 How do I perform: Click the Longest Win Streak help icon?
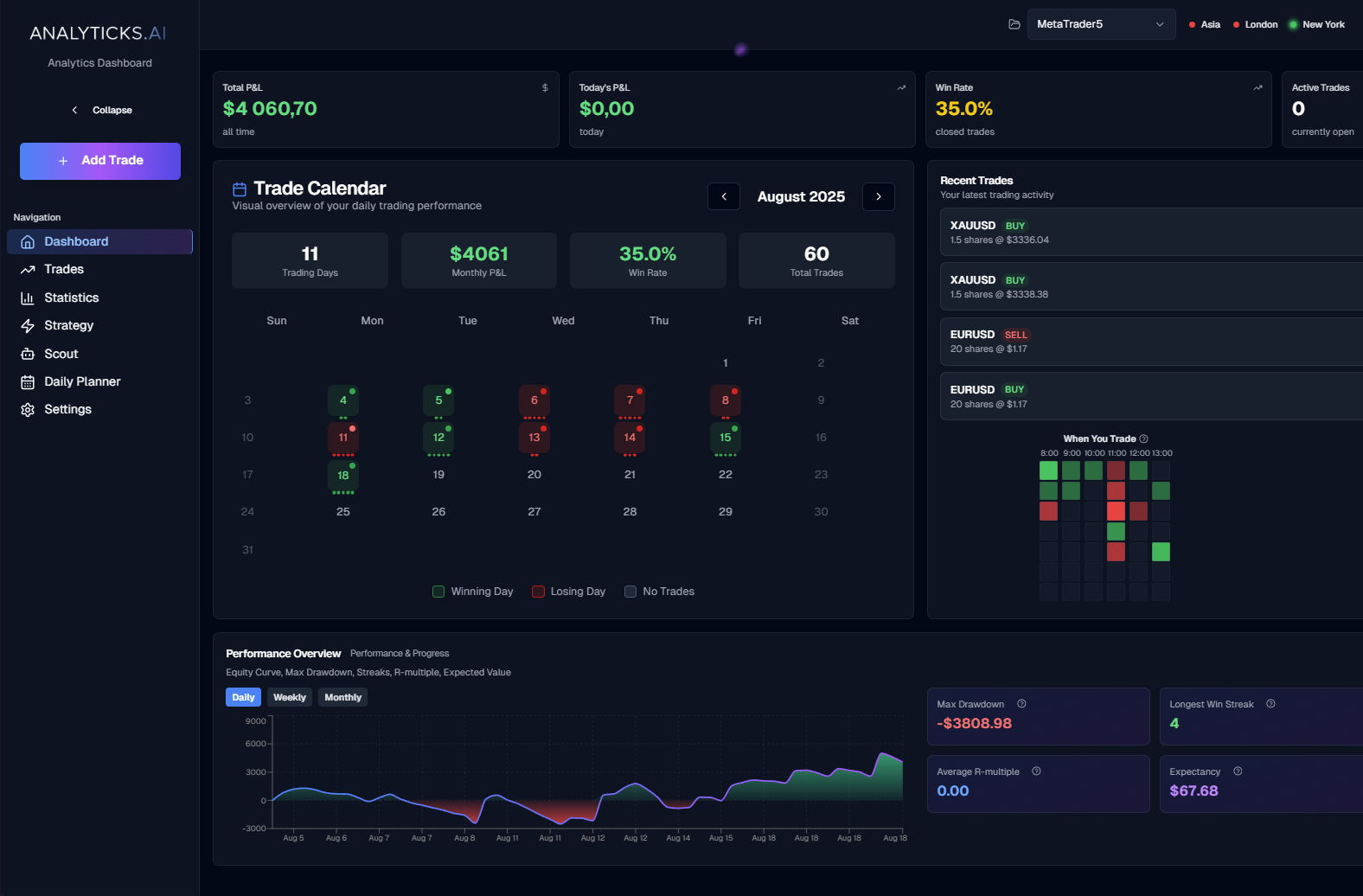tap(1270, 704)
